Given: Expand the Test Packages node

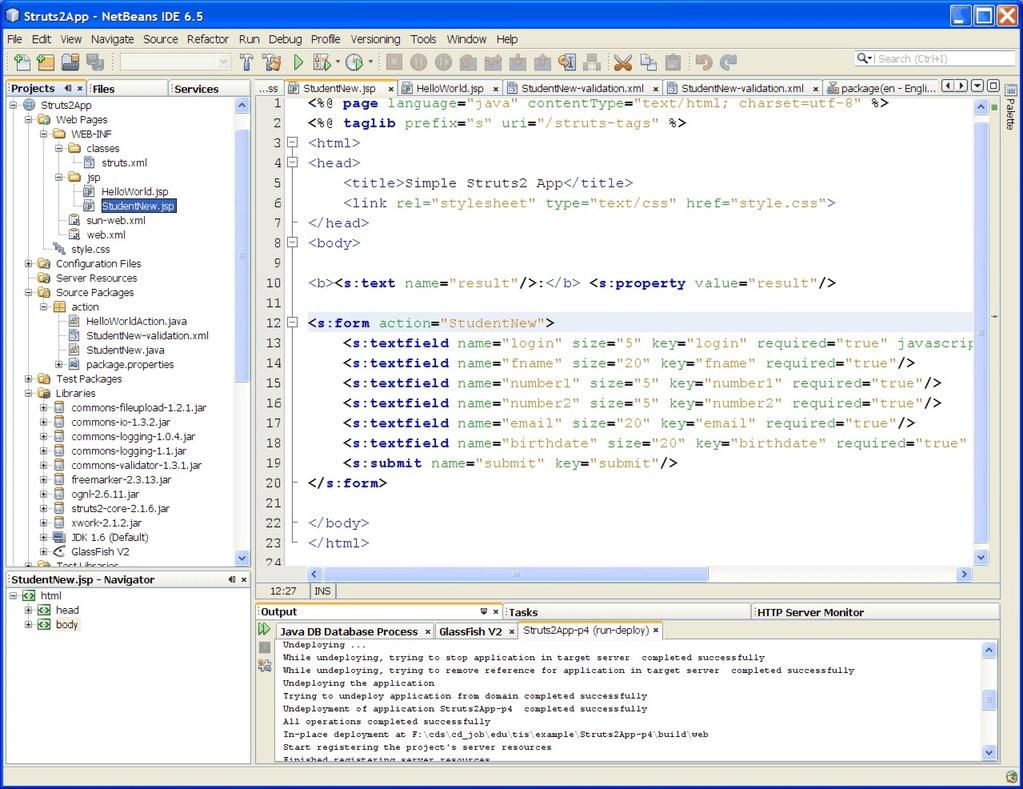Looking at the screenshot, I should click(29, 379).
